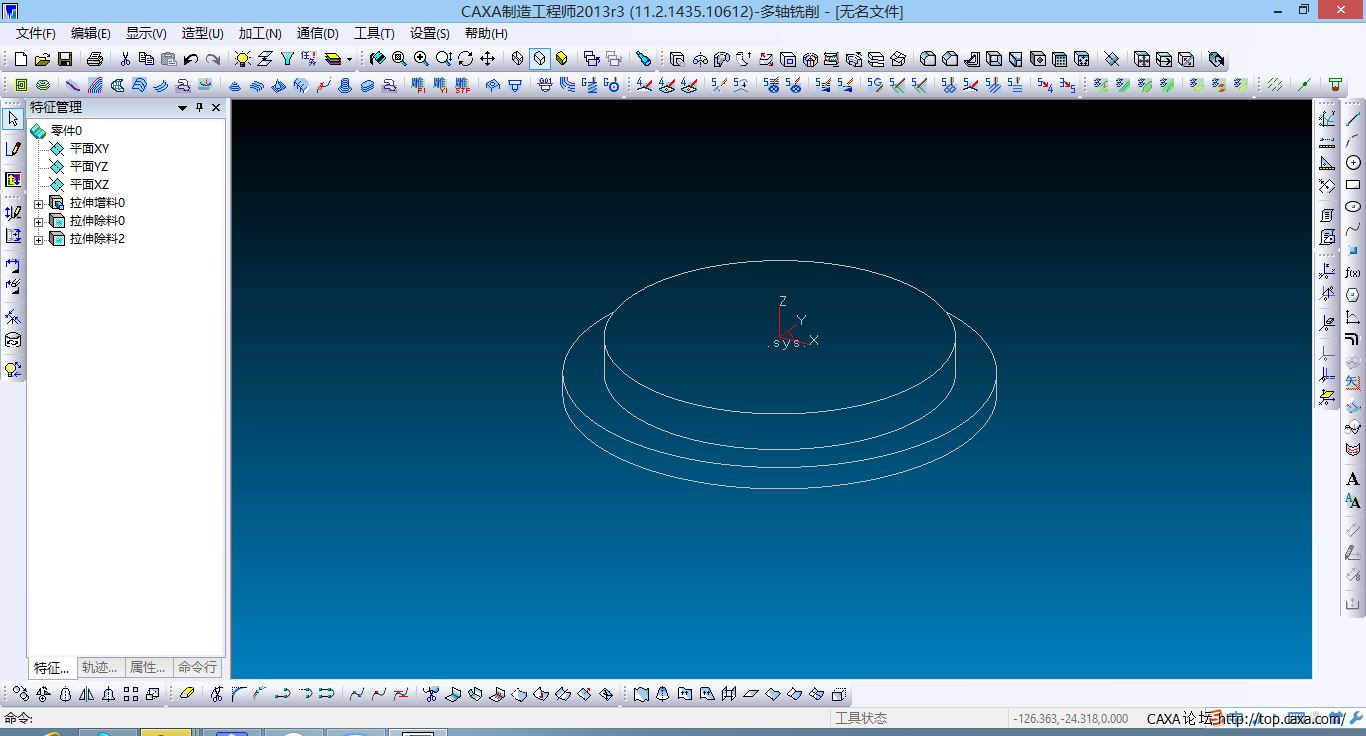Click the Cut scissors icon

(125, 59)
